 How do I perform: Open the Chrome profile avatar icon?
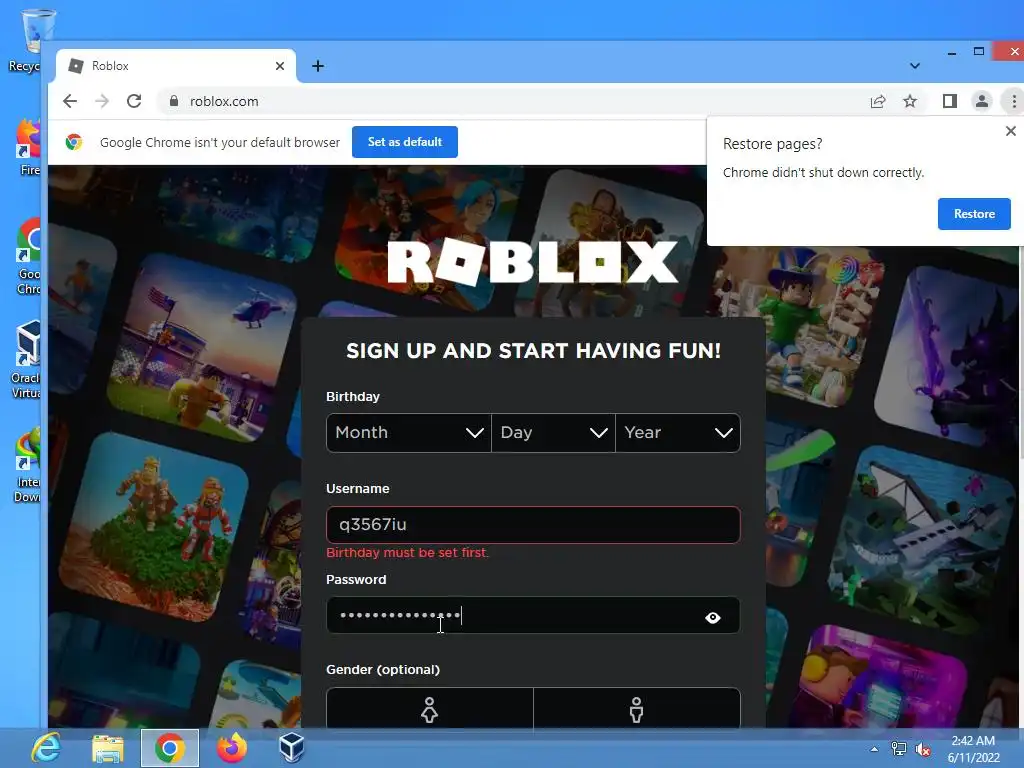[x=982, y=101]
